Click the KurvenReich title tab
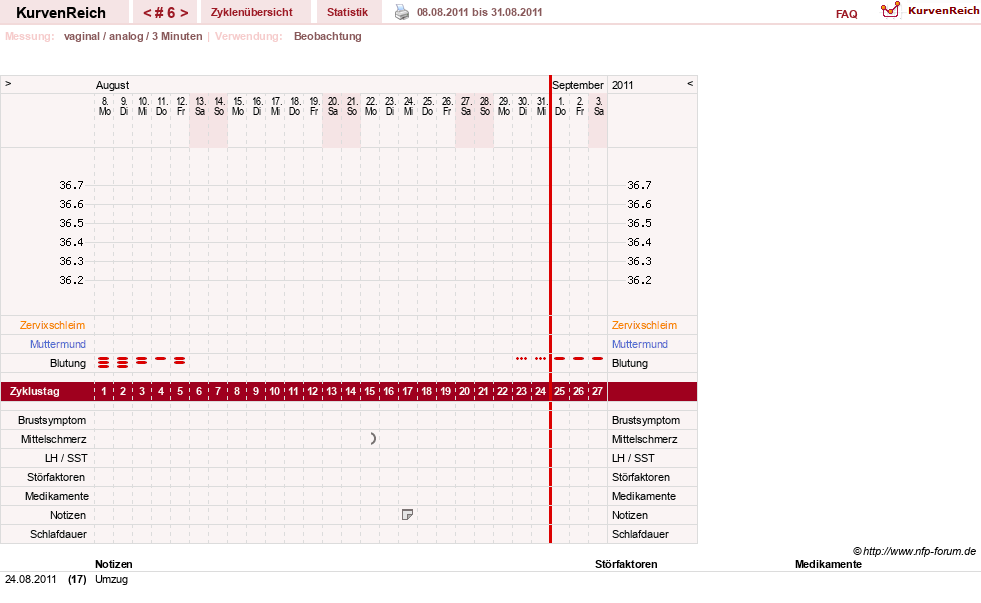Viewport: 981px width, 603px height. pyautogui.click(x=61, y=13)
